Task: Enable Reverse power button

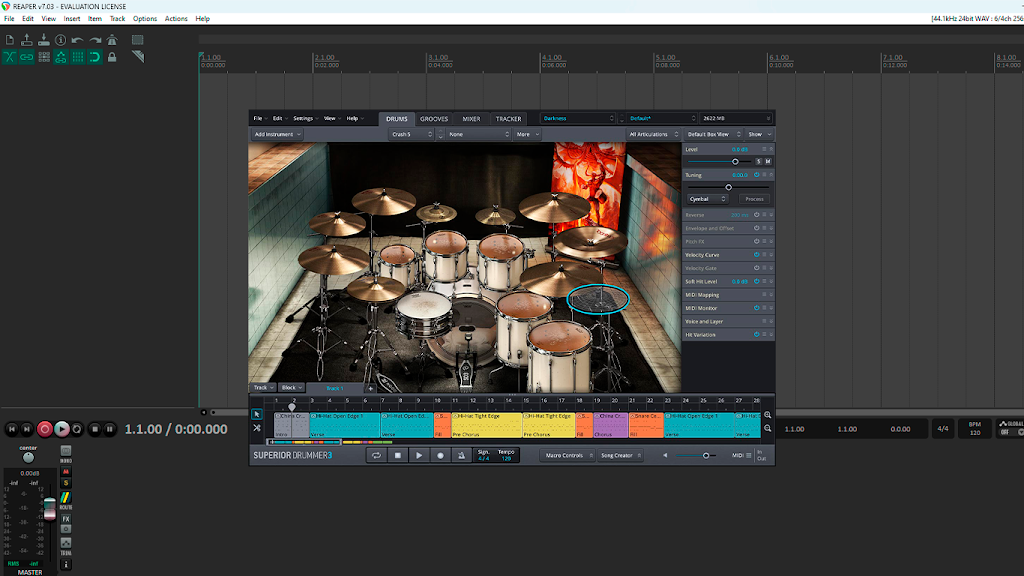Action: pyautogui.click(x=757, y=215)
